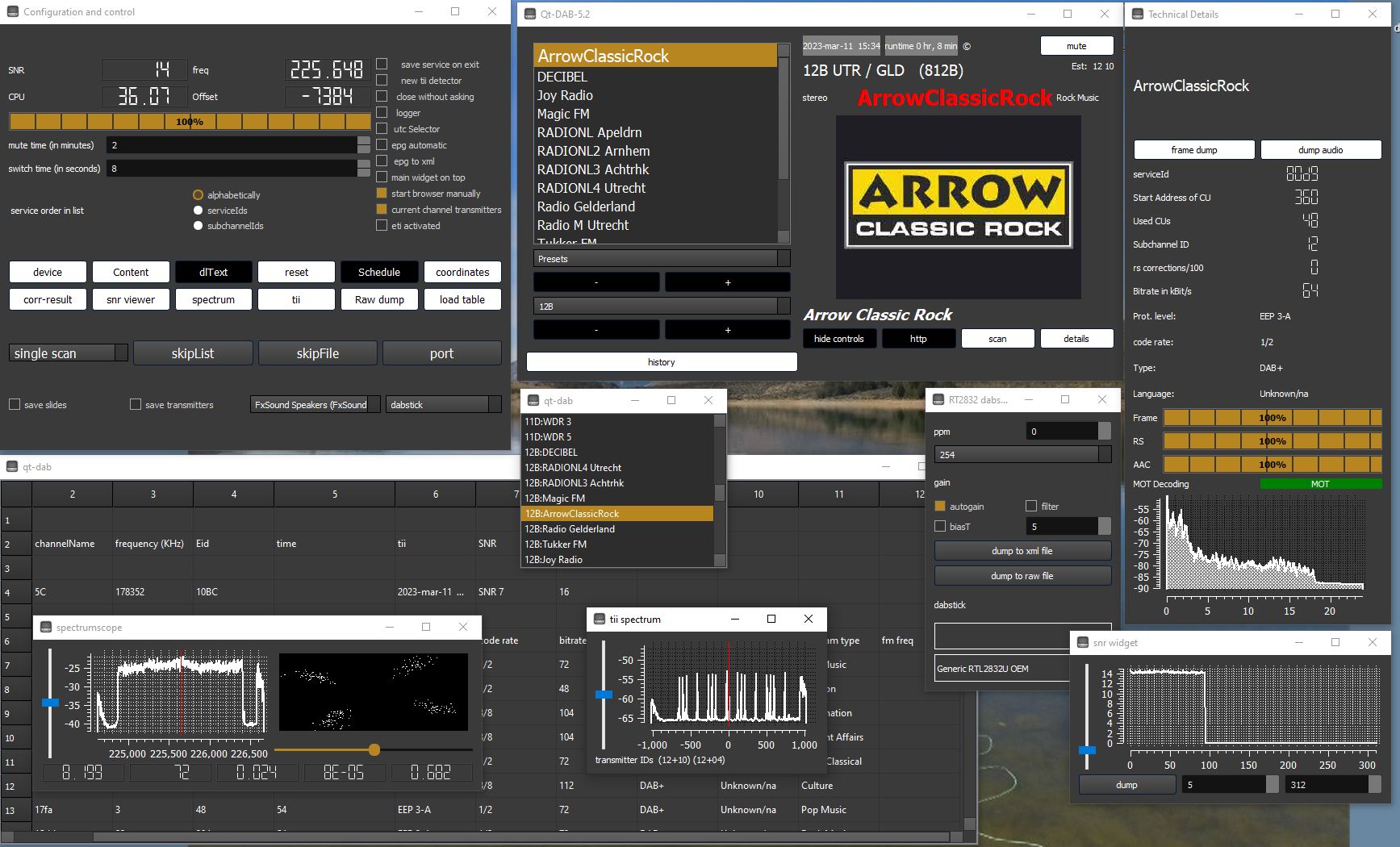Select 12B:Tukker FM in history list
This screenshot has width=1400, height=847.
(x=618, y=544)
